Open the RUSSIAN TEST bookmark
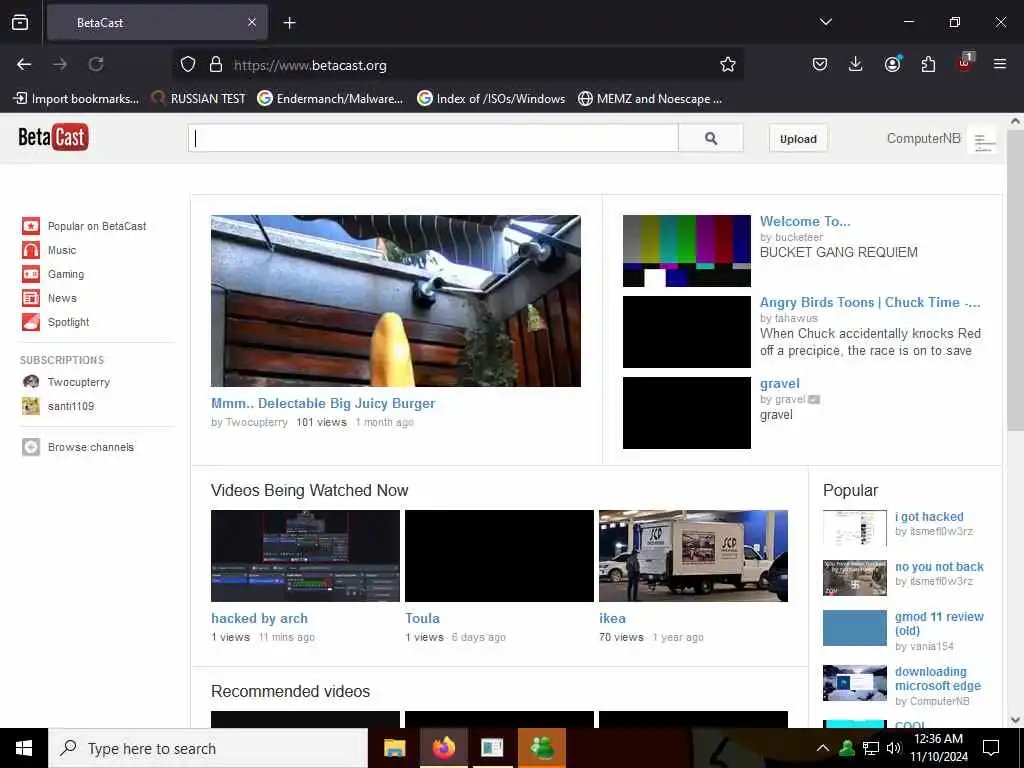Viewport: 1024px width, 768px height. [199, 99]
